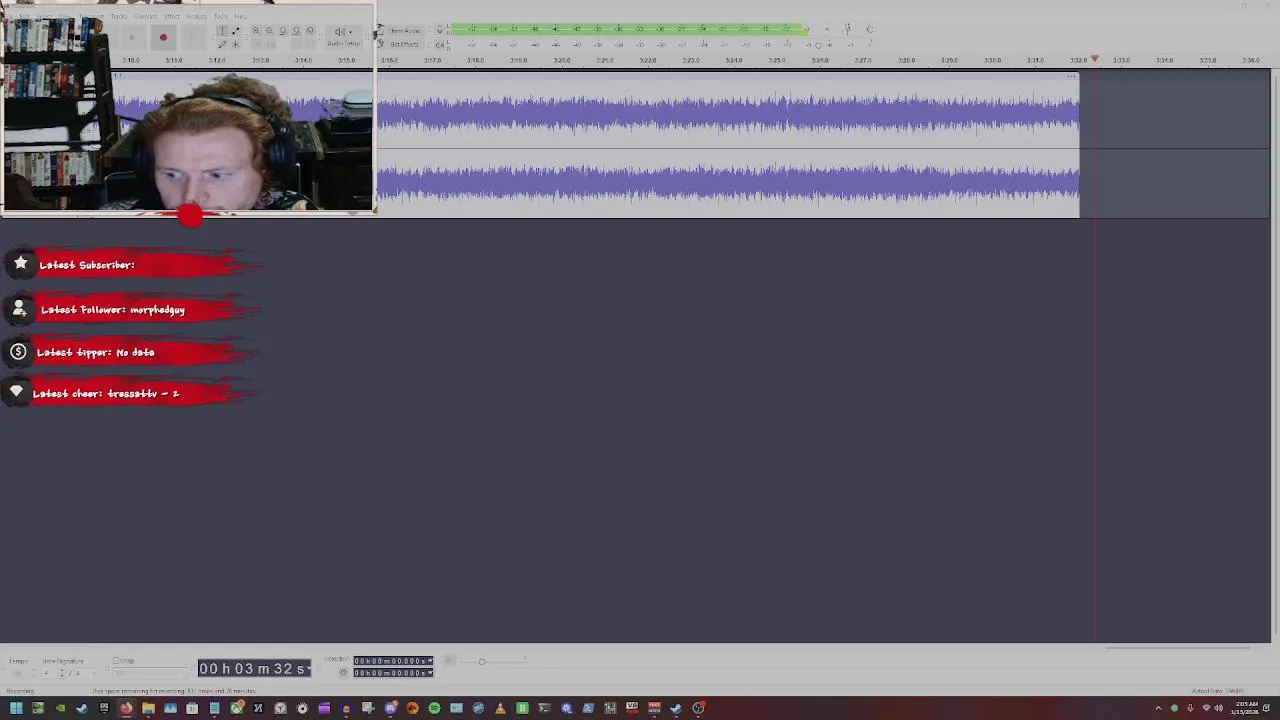This screenshot has width=1280, height=720.
Task: Open VLC from the taskbar
Action: click(x=500, y=708)
